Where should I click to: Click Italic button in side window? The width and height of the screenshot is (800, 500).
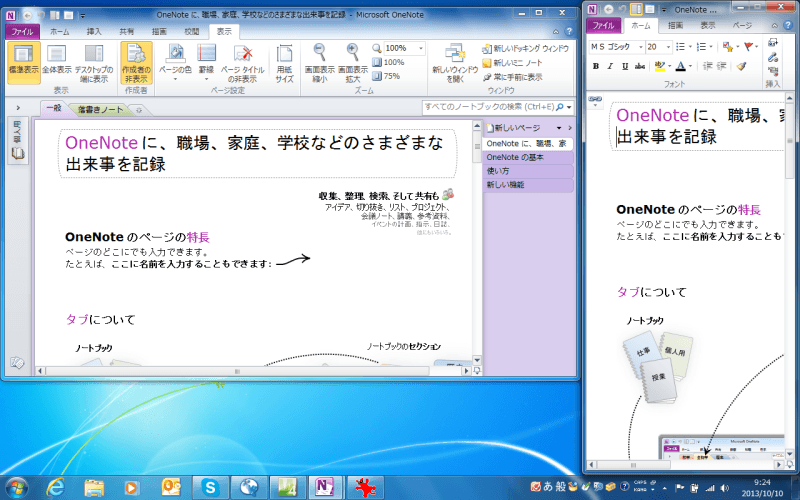[610, 66]
